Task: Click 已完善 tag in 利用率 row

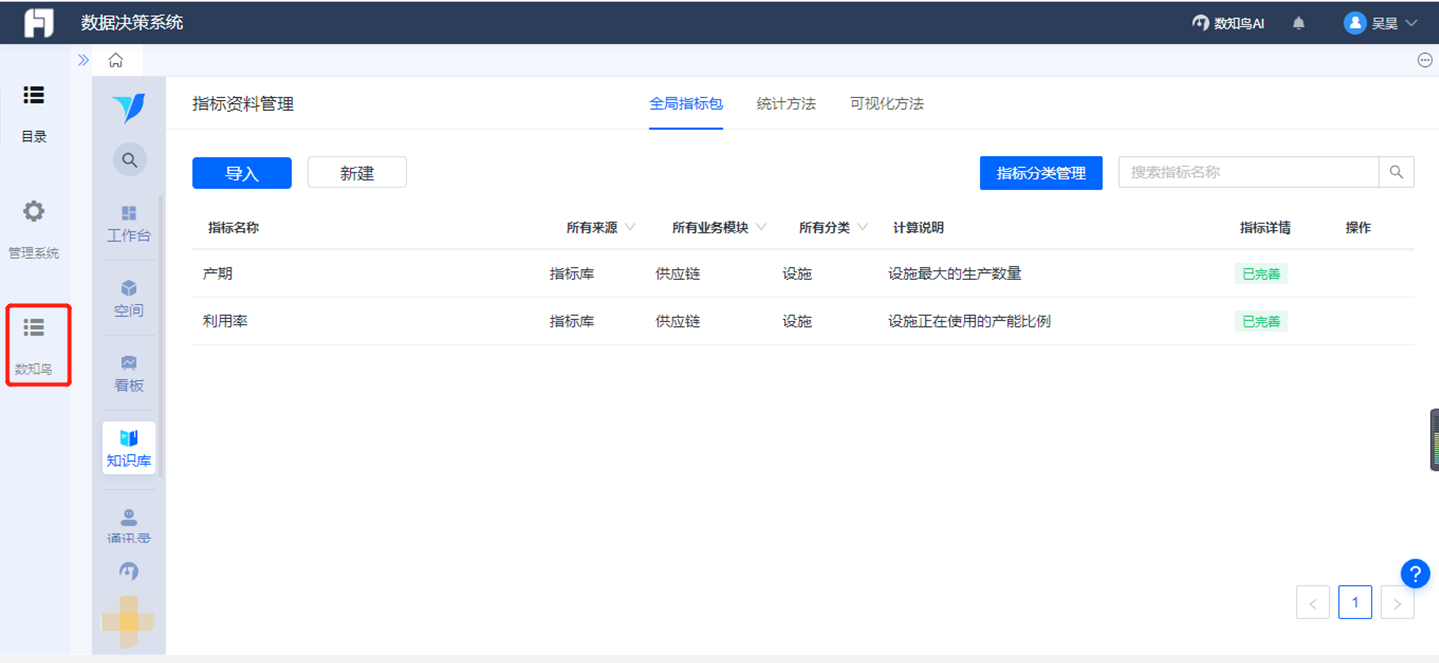Action: [x=1261, y=322]
